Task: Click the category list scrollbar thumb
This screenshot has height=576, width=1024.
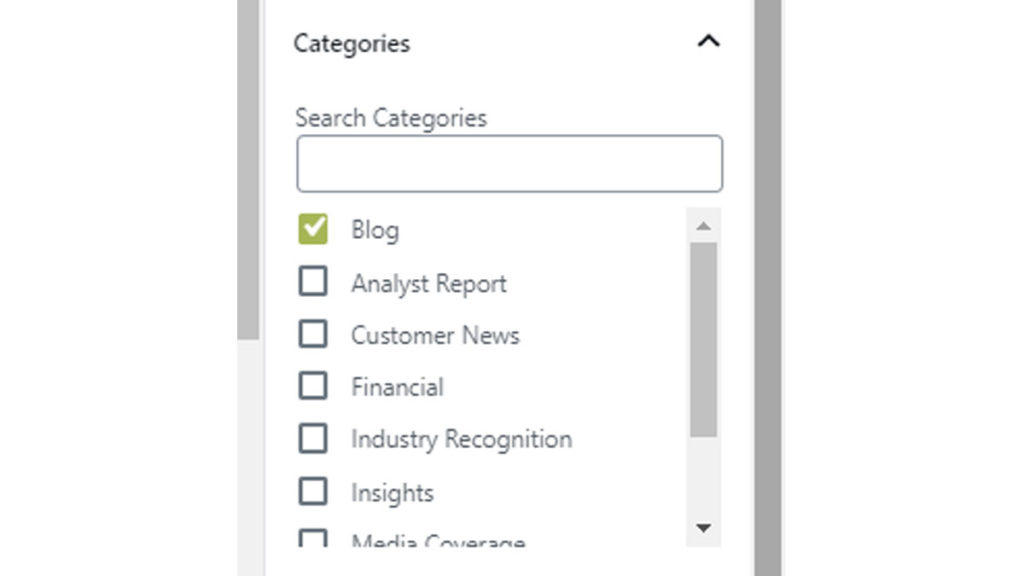Action: 703,338
